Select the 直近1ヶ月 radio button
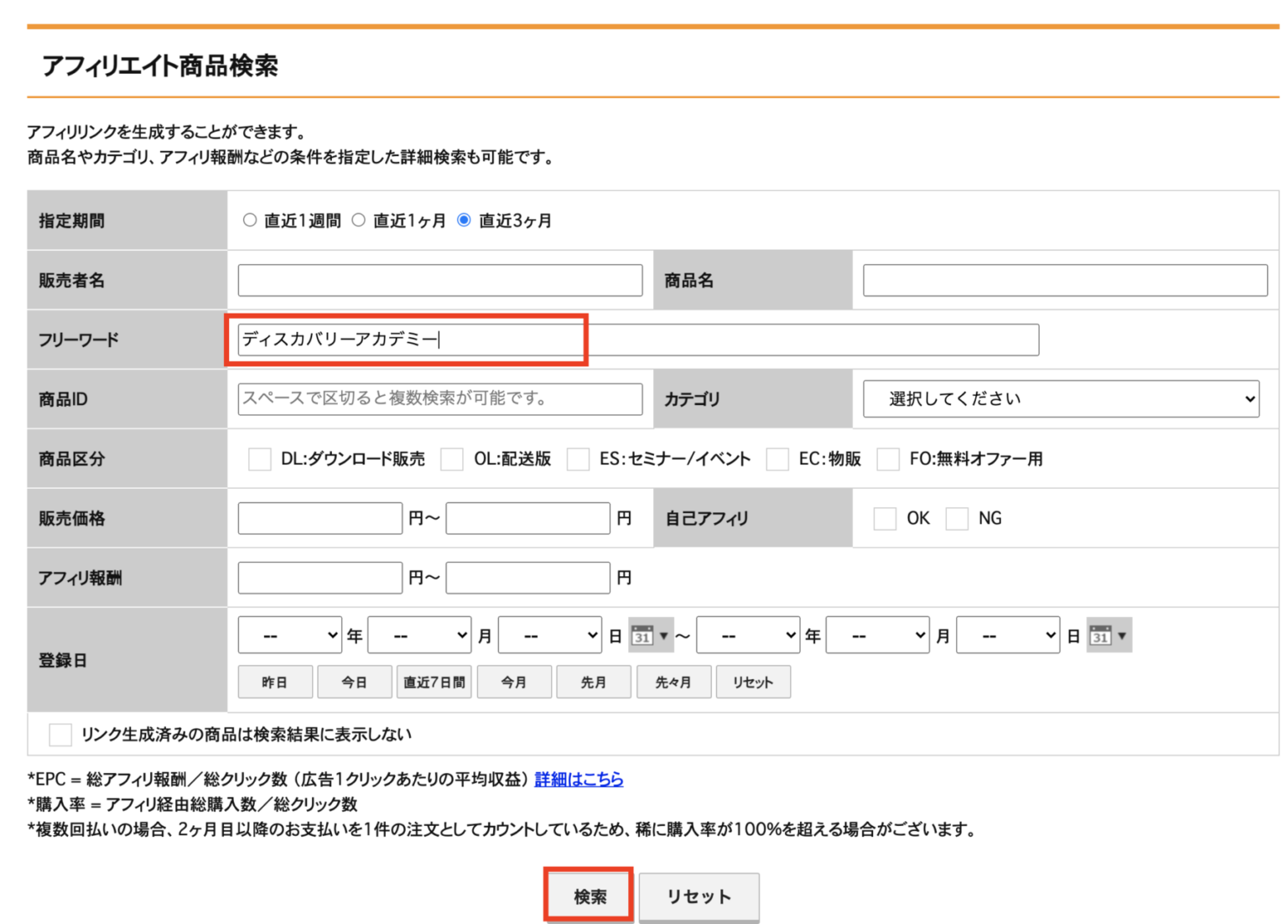This screenshot has width=1288, height=924. coord(359,219)
